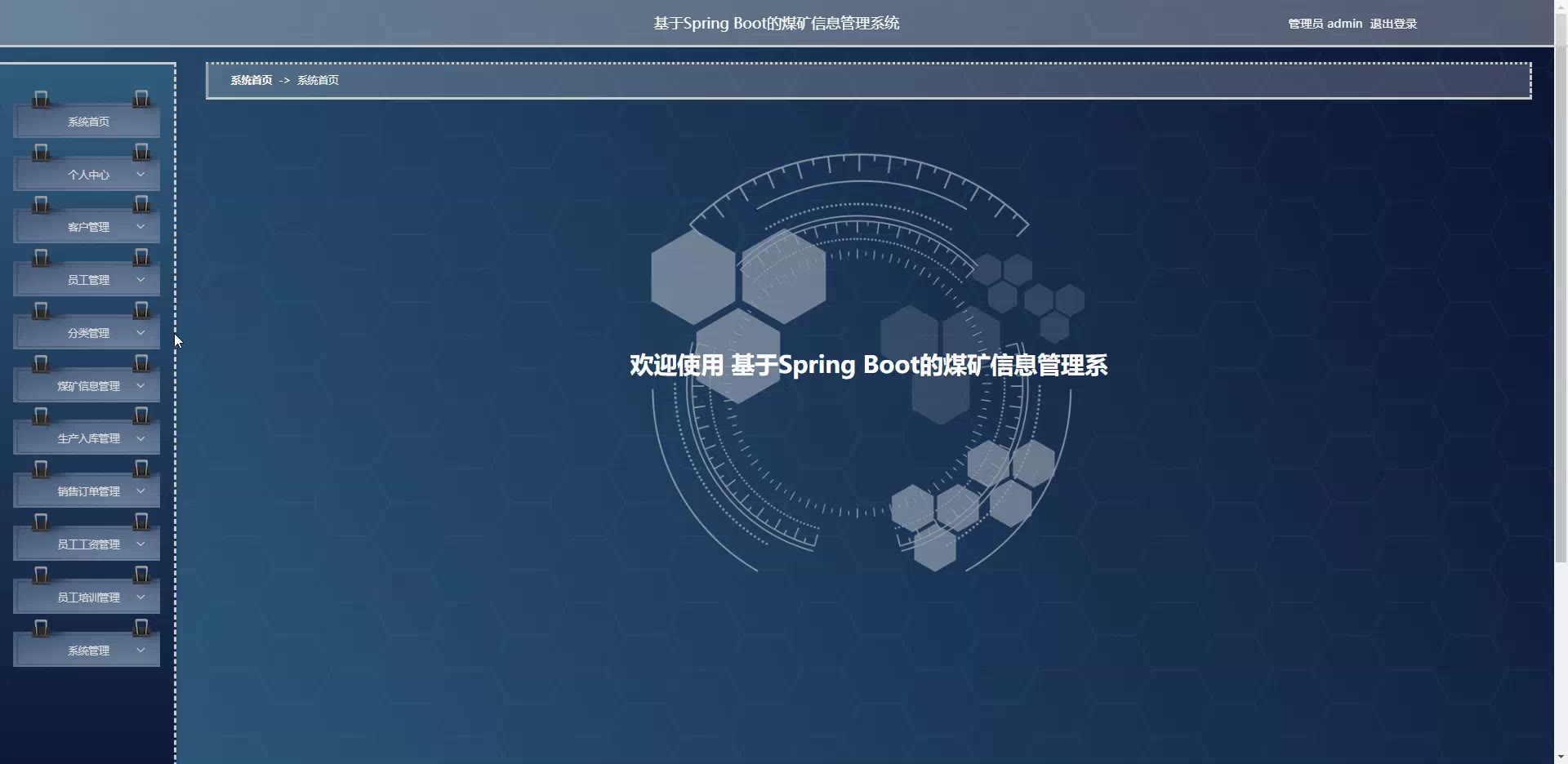Open the 系统首页 sidebar menu item
The height and width of the screenshot is (764, 1568).
pos(87,122)
